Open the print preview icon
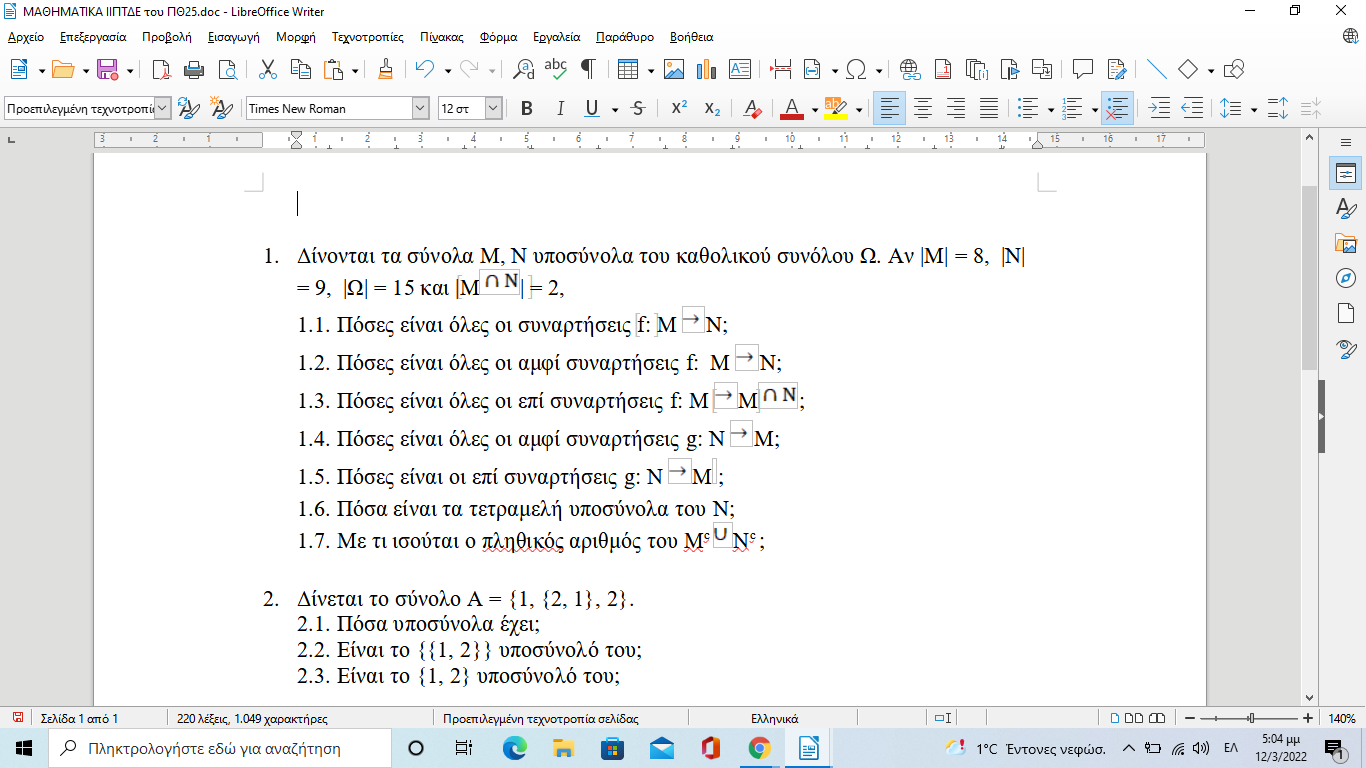Viewport: 1366px width, 768px height. tap(228, 70)
